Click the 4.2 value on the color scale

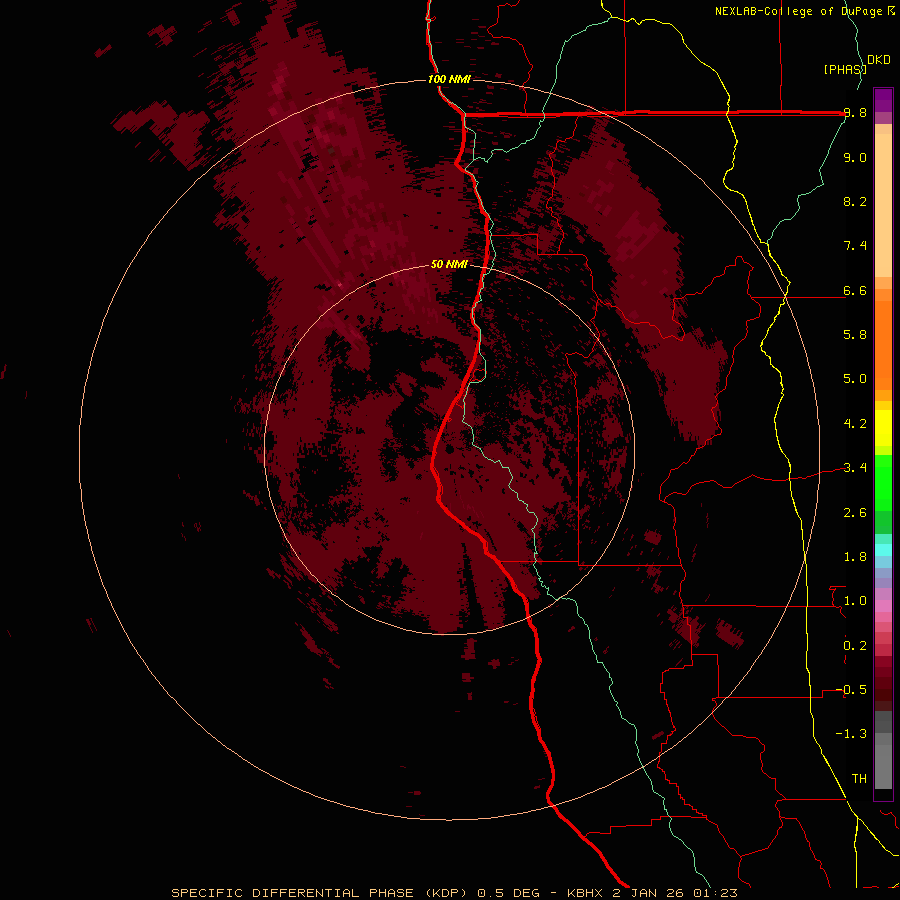(x=855, y=424)
